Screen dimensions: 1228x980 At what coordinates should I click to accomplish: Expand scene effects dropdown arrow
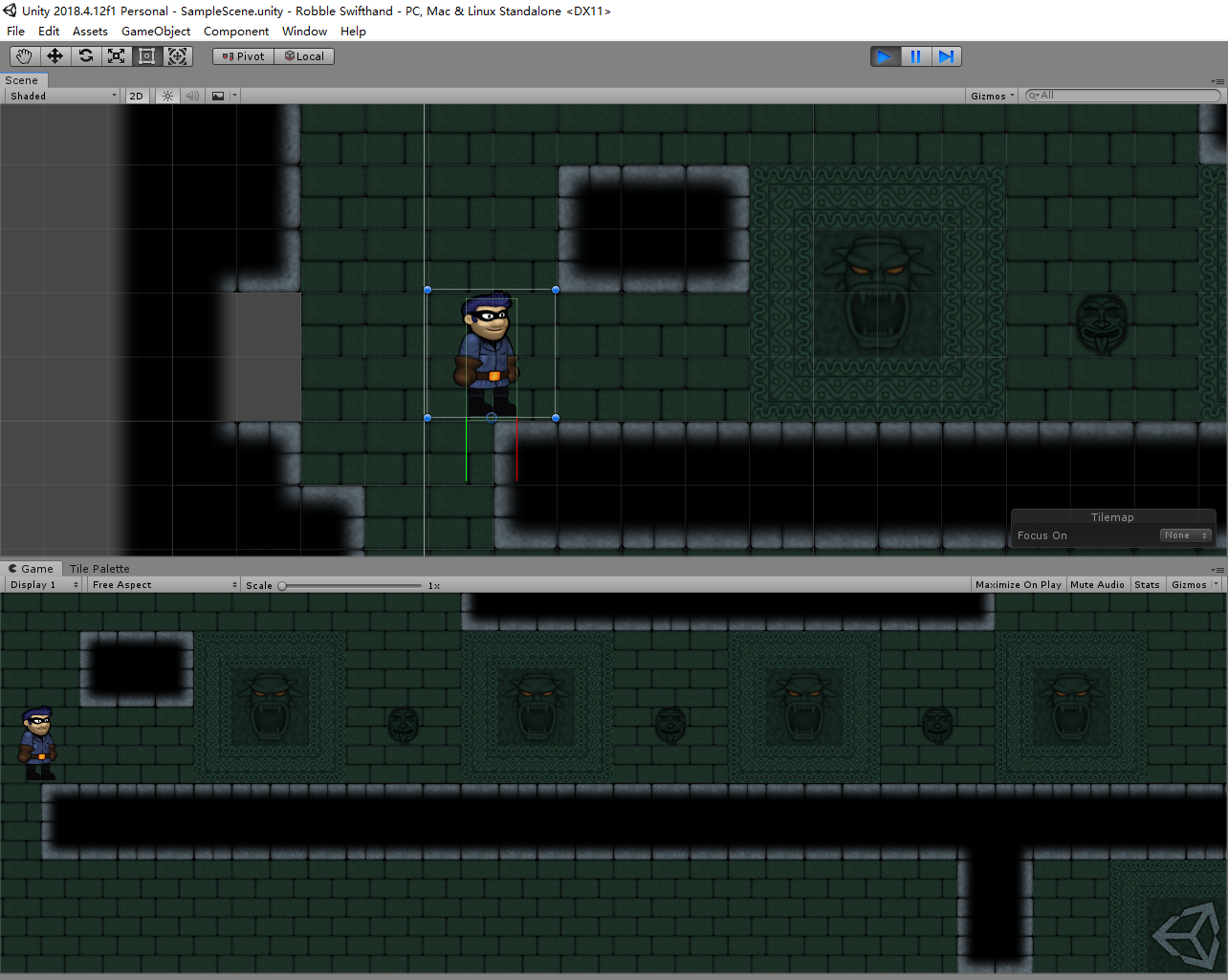234,96
